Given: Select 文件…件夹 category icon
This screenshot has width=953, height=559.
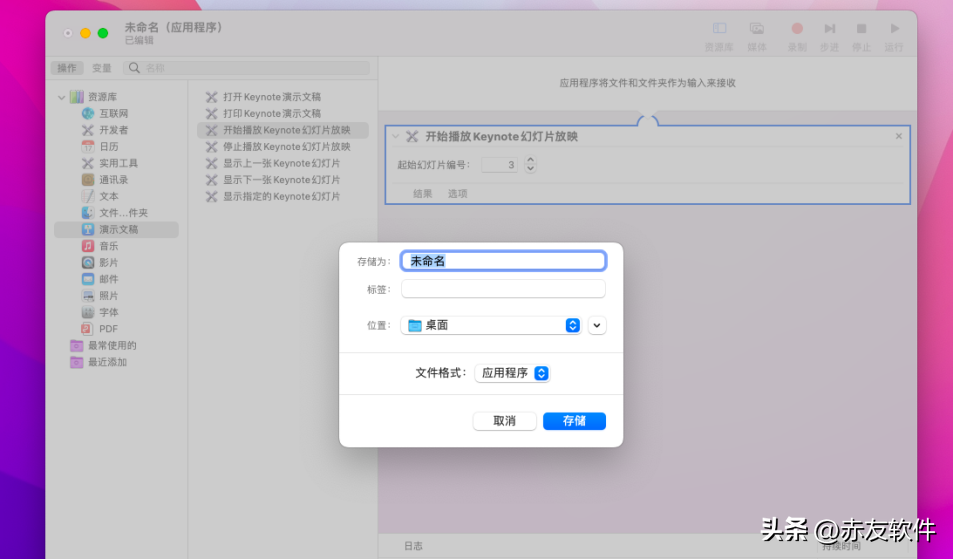Looking at the screenshot, I should click(x=88, y=213).
